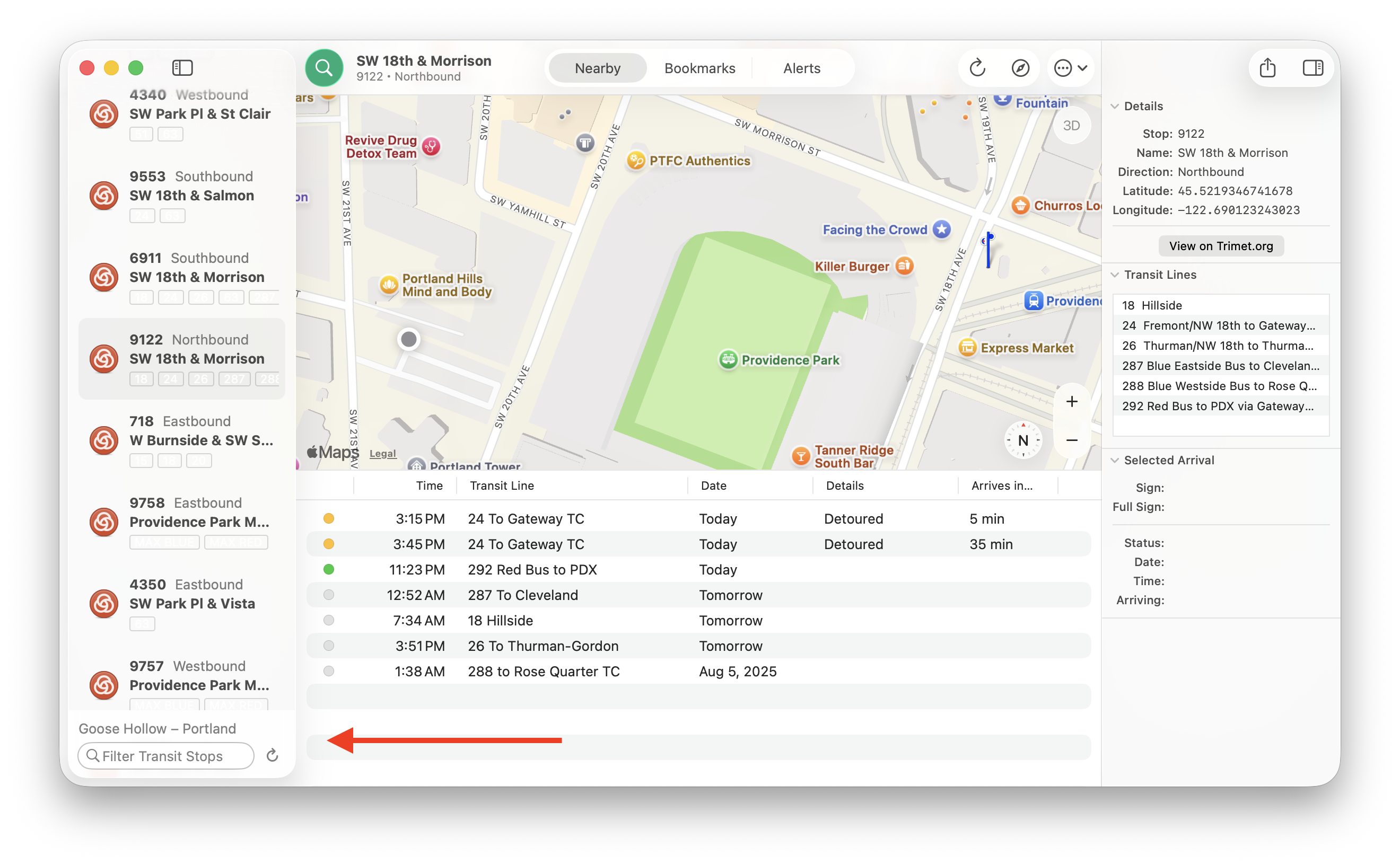Open the Legal link on the map

[x=382, y=454]
